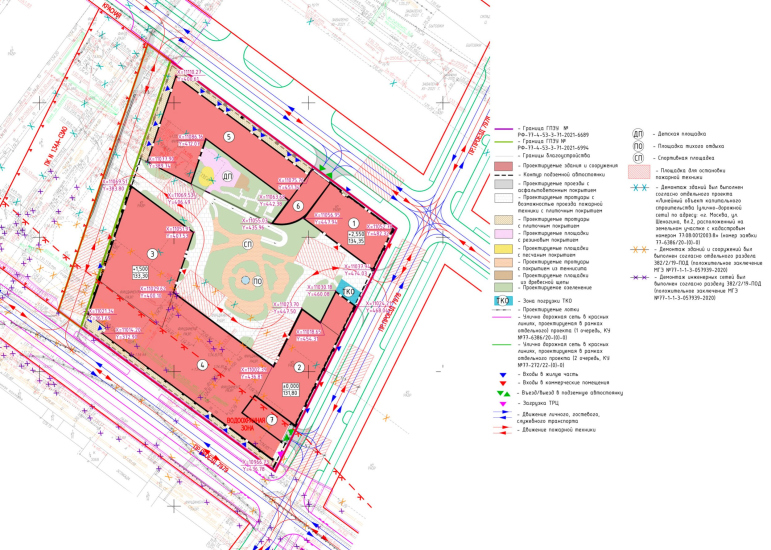
Task: Click building number 7 circle marker
Action: [271, 420]
